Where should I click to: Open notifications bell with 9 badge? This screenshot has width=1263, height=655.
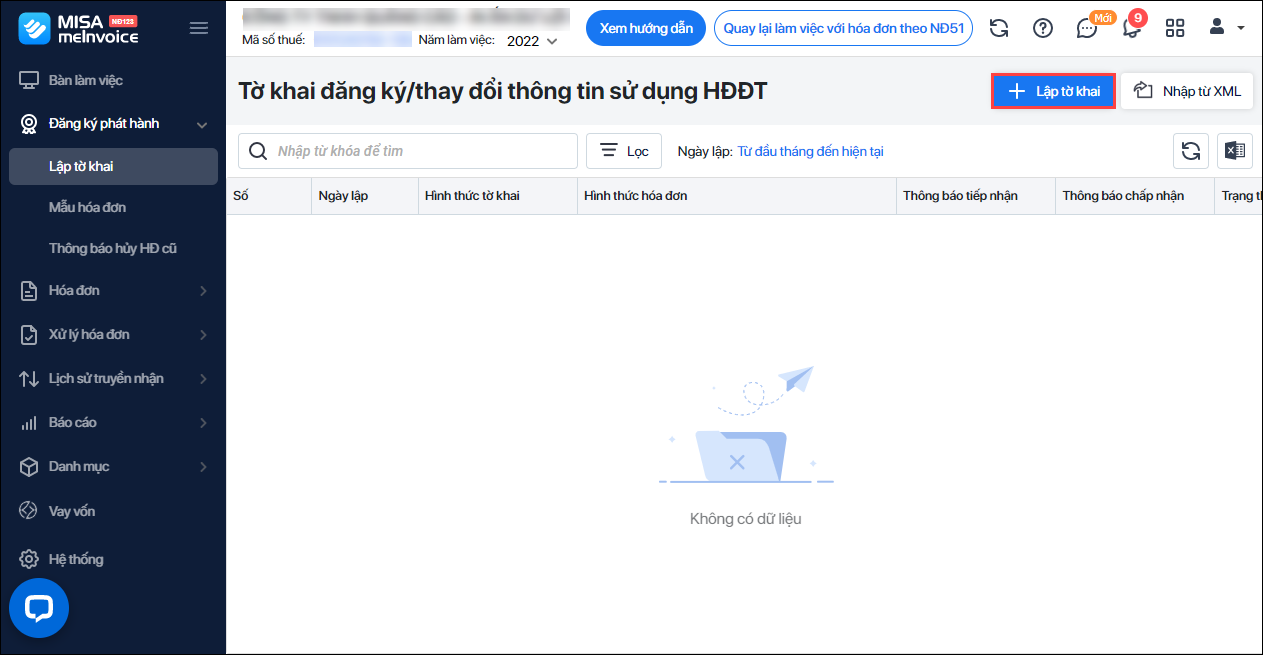[x=1132, y=27]
